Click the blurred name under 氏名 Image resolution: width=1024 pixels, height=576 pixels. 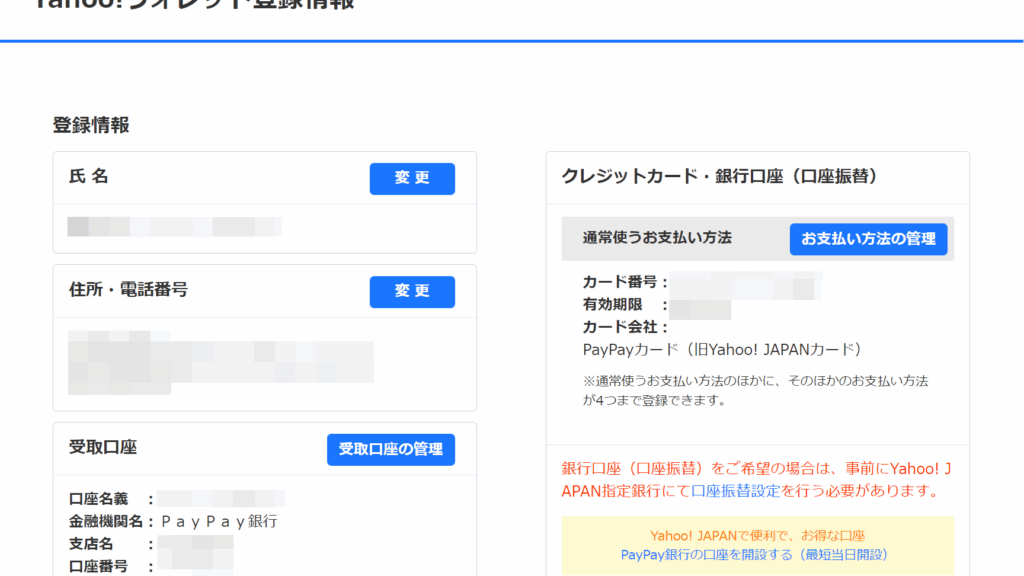(174, 227)
